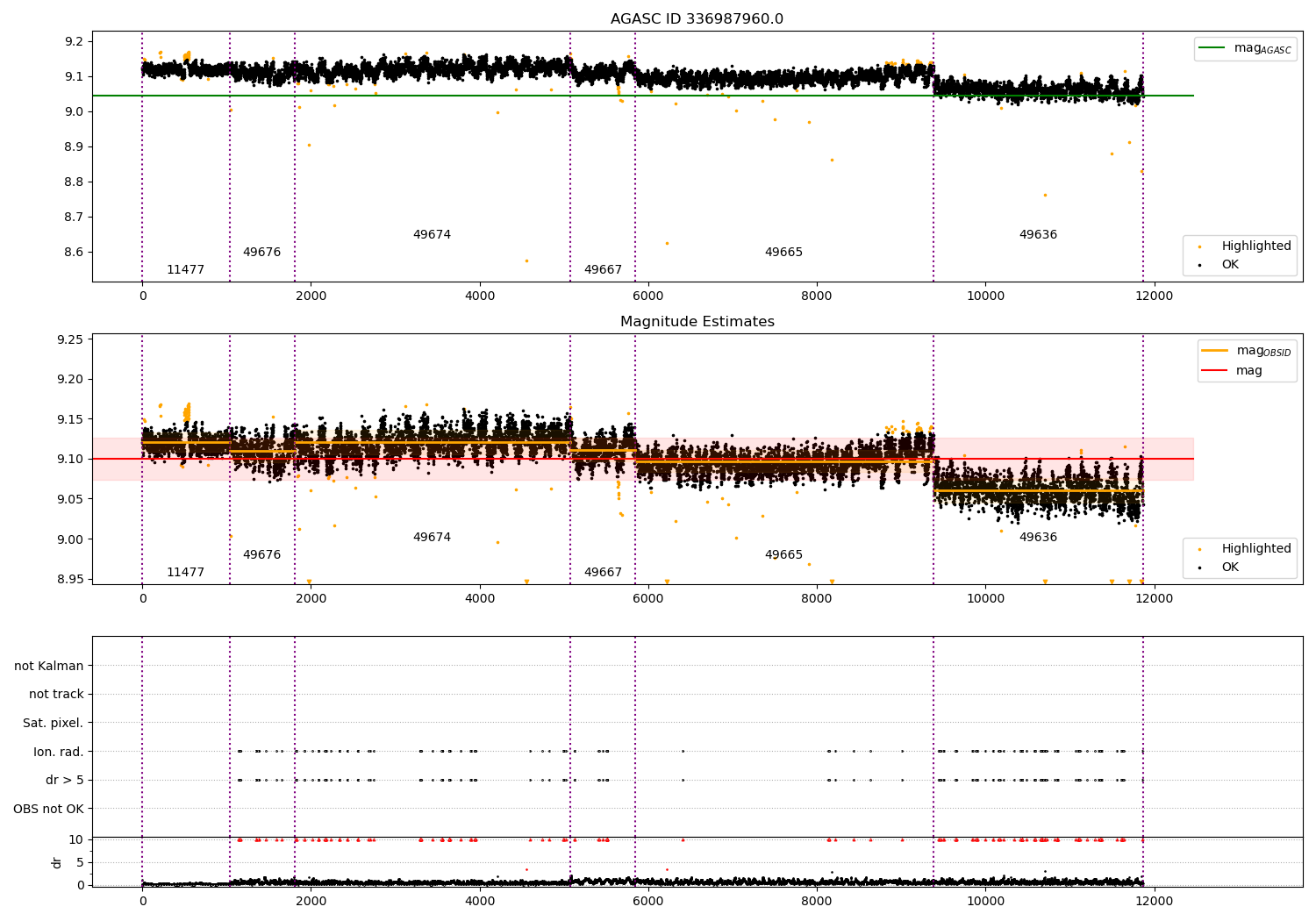The width and height of the screenshot is (1316, 921).
Task: Click the y-axis tick 10 in dr panel
Action: 76,839
